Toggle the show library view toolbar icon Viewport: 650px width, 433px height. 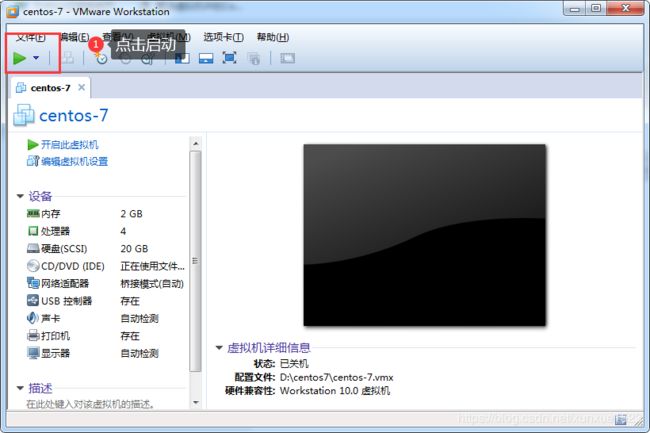tap(182, 58)
